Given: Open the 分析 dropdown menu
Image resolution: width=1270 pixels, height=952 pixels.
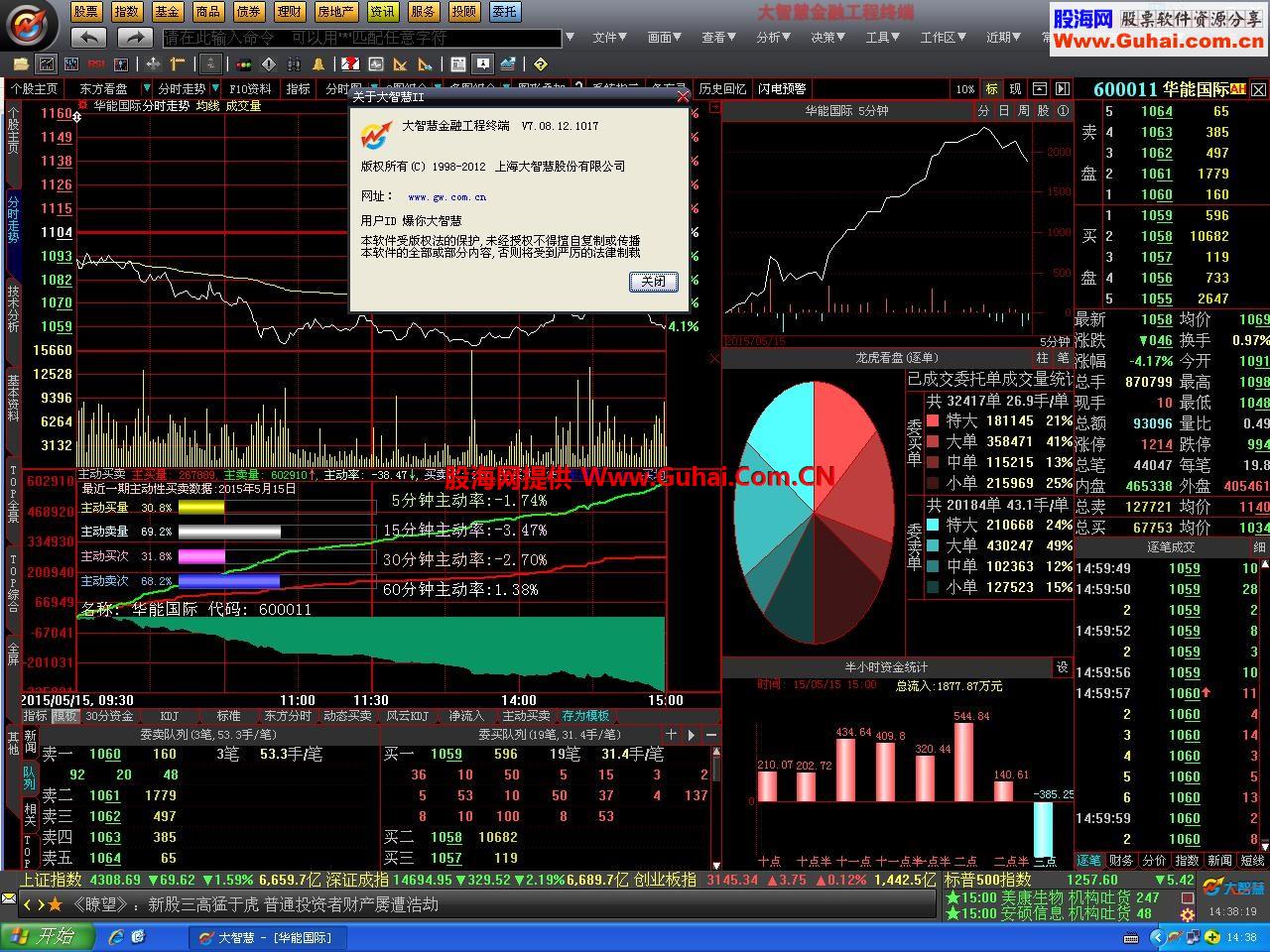Looking at the screenshot, I should (x=773, y=37).
